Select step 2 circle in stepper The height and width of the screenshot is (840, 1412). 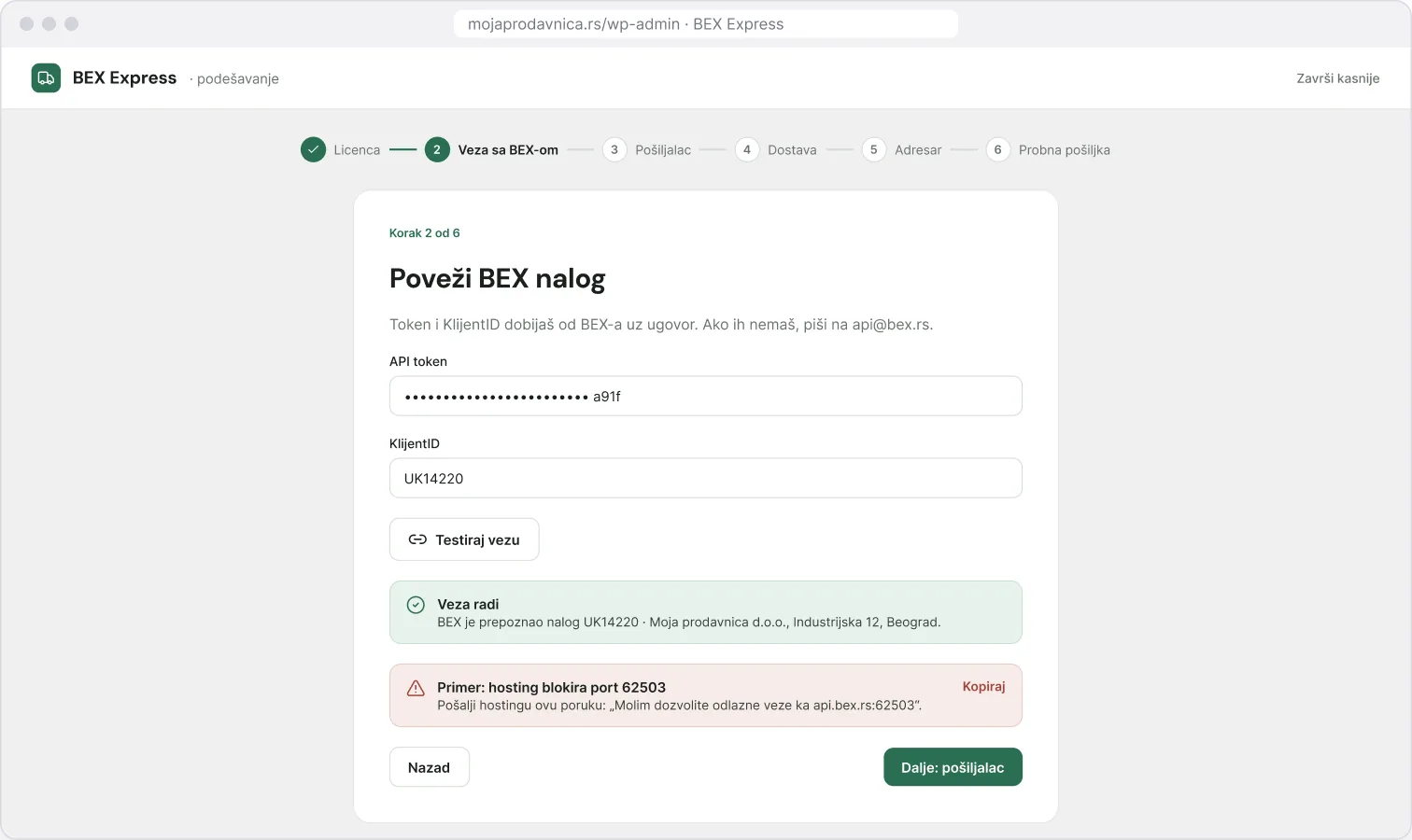[x=437, y=149]
